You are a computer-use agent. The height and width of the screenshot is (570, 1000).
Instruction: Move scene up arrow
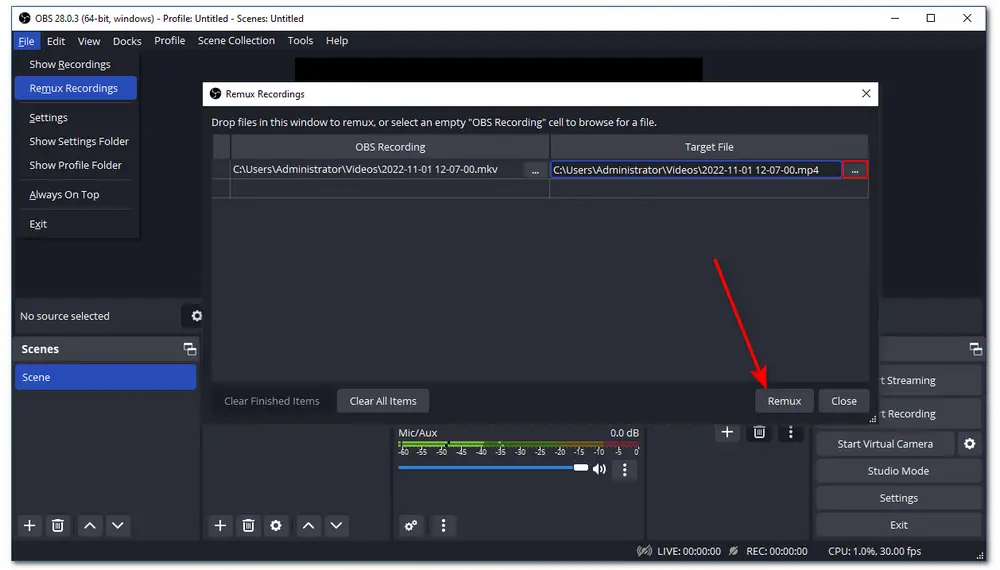90,525
